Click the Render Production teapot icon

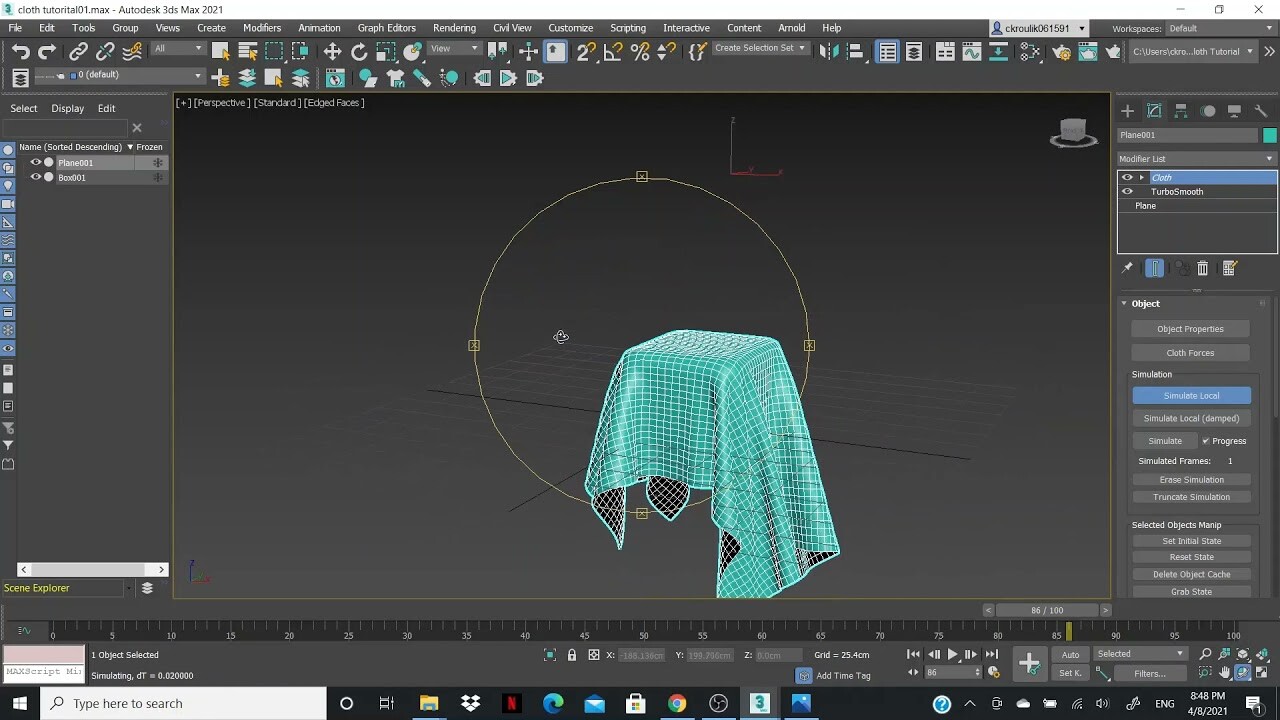click(x=1113, y=51)
